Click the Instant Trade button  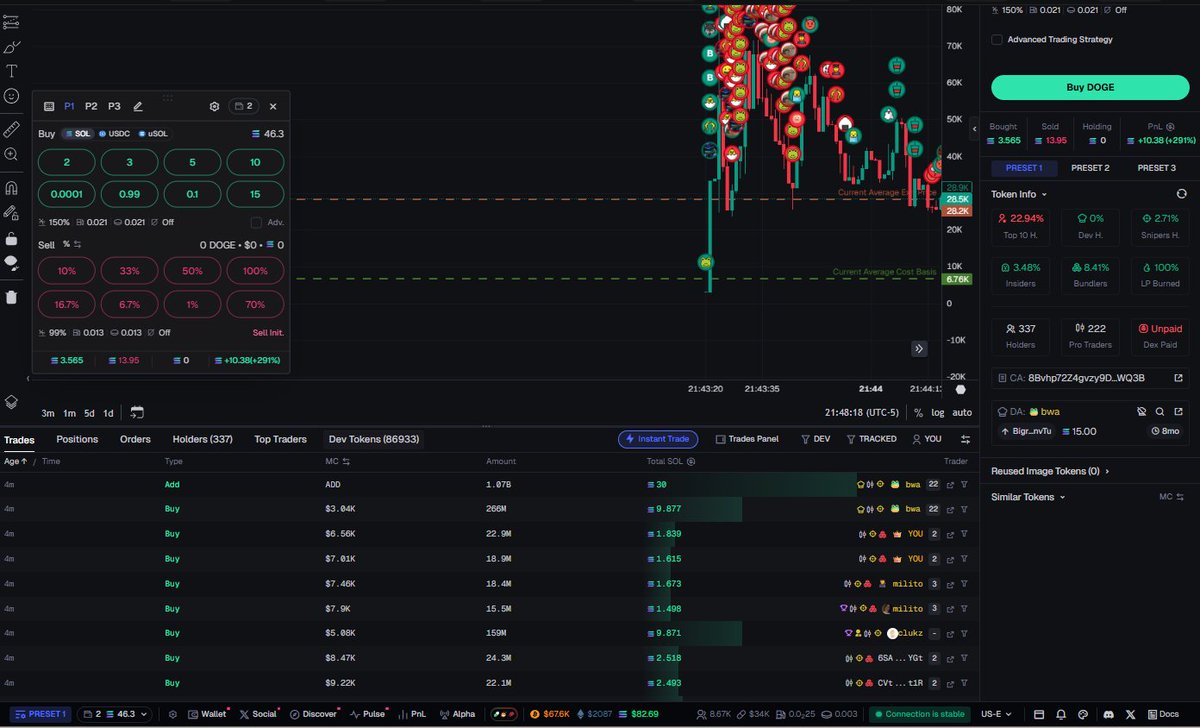click(657, 439)
